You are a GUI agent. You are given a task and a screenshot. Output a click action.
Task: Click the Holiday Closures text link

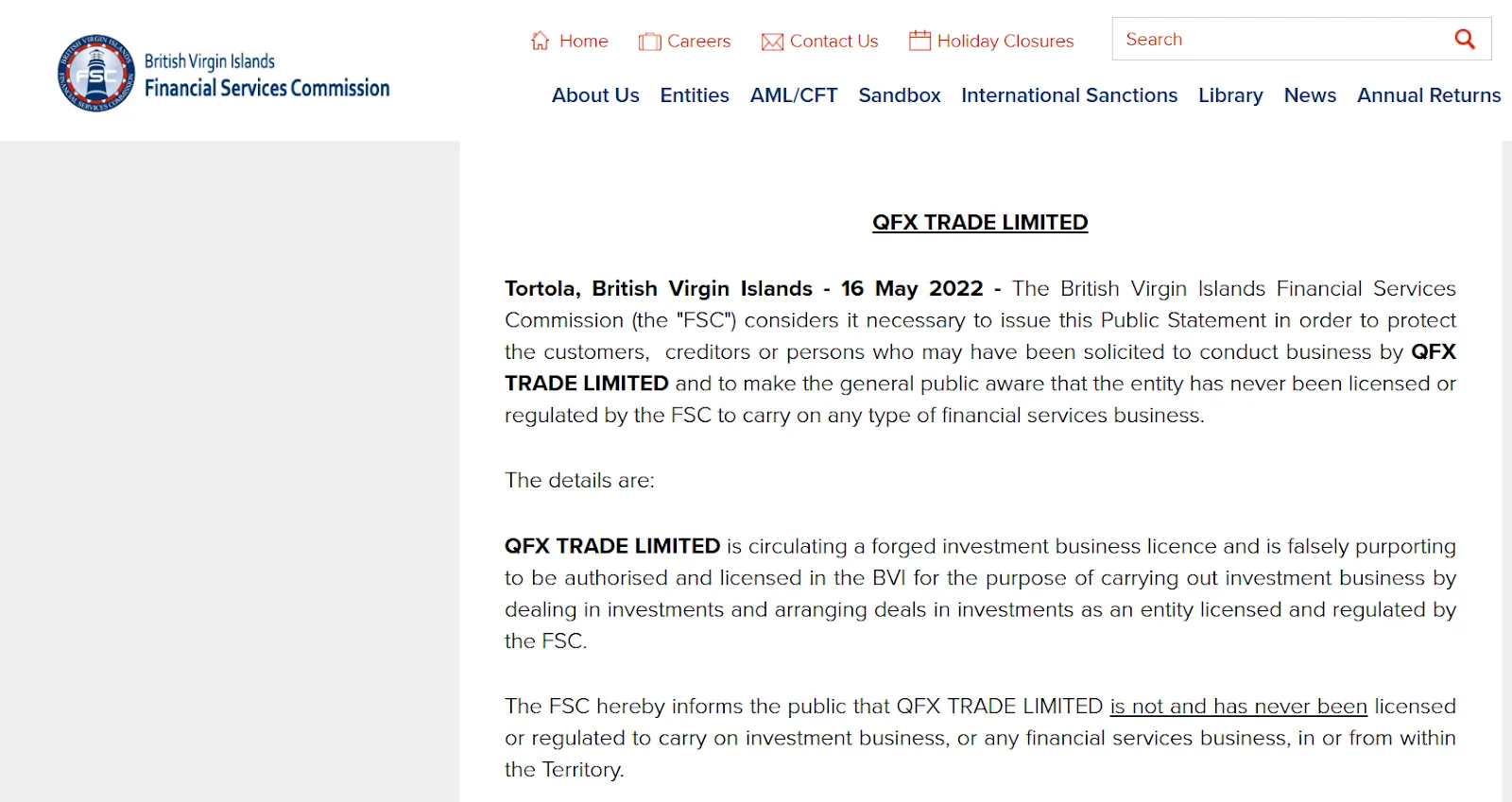pyautogui.click(x=1005, y=41)
